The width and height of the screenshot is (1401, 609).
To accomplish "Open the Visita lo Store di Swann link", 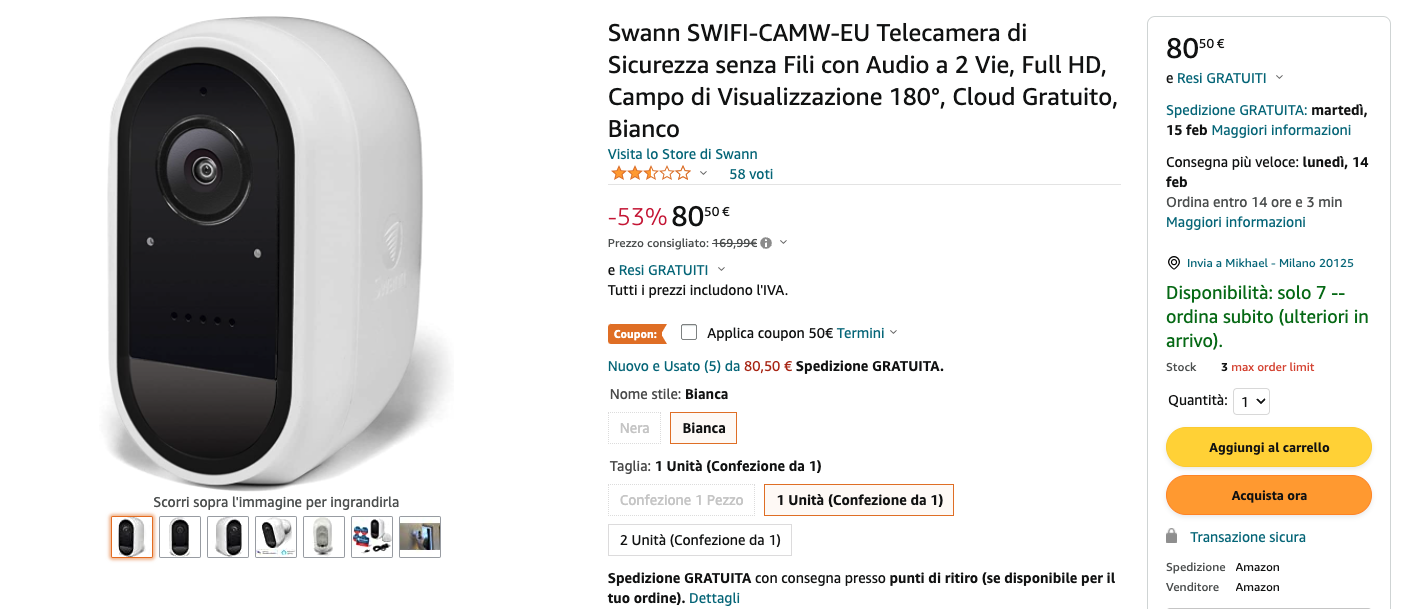I will (683, 154).
